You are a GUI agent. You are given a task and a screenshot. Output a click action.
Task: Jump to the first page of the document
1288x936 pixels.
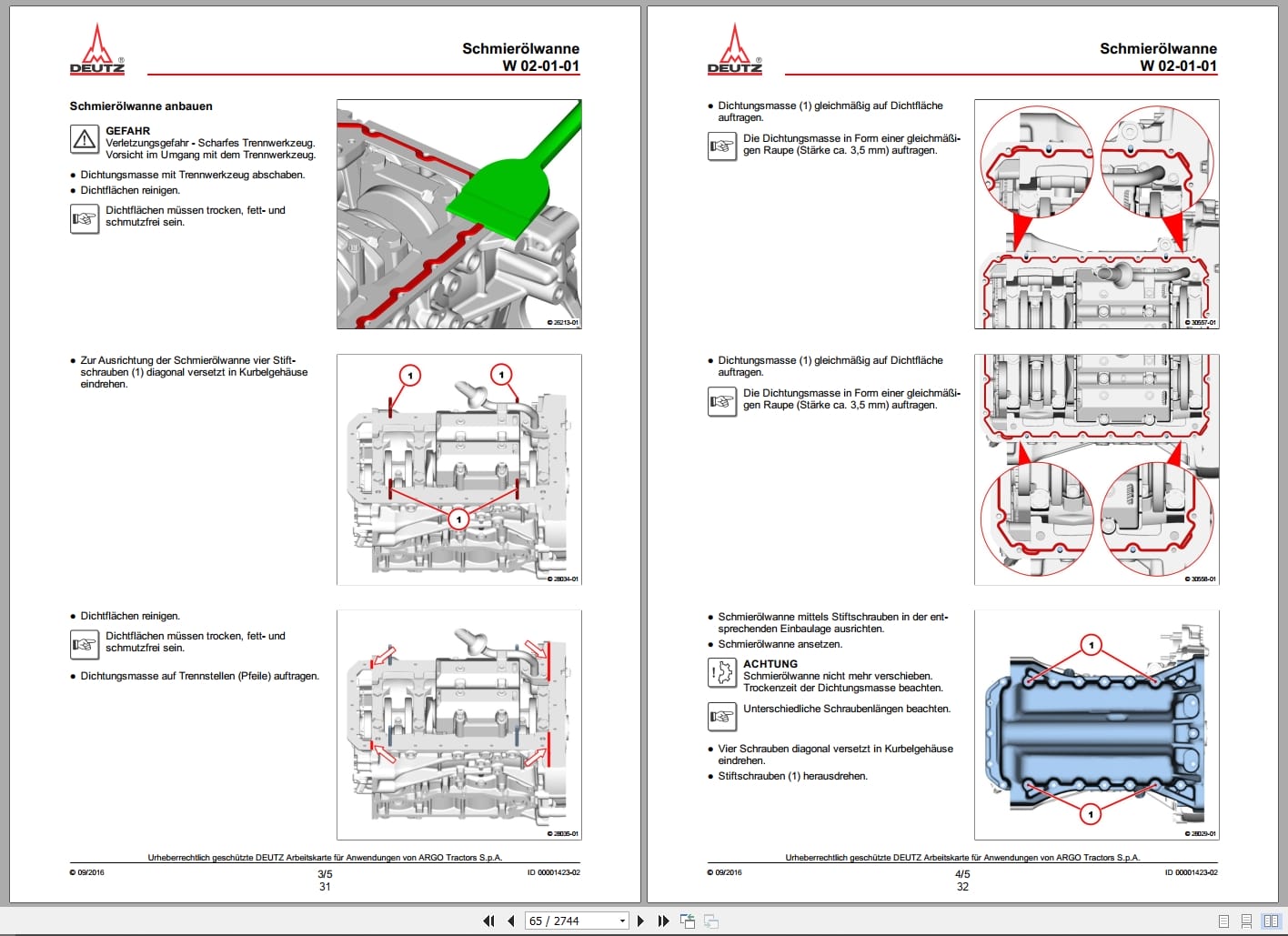(x=489, y=921)
